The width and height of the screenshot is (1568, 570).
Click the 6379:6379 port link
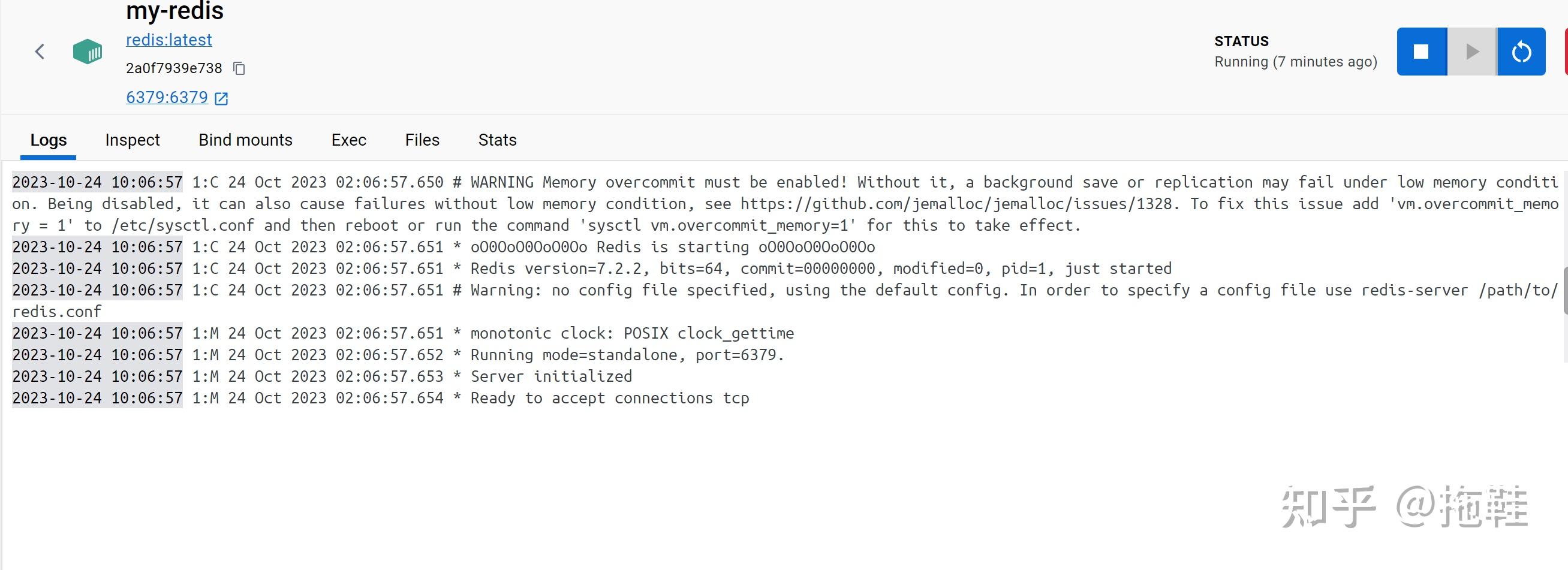coord(167,97)
